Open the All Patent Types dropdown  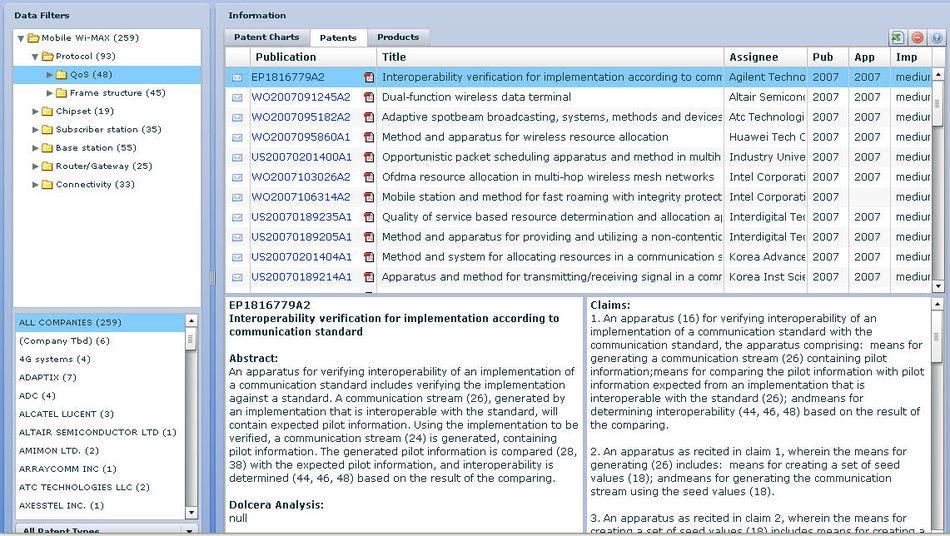189,530
